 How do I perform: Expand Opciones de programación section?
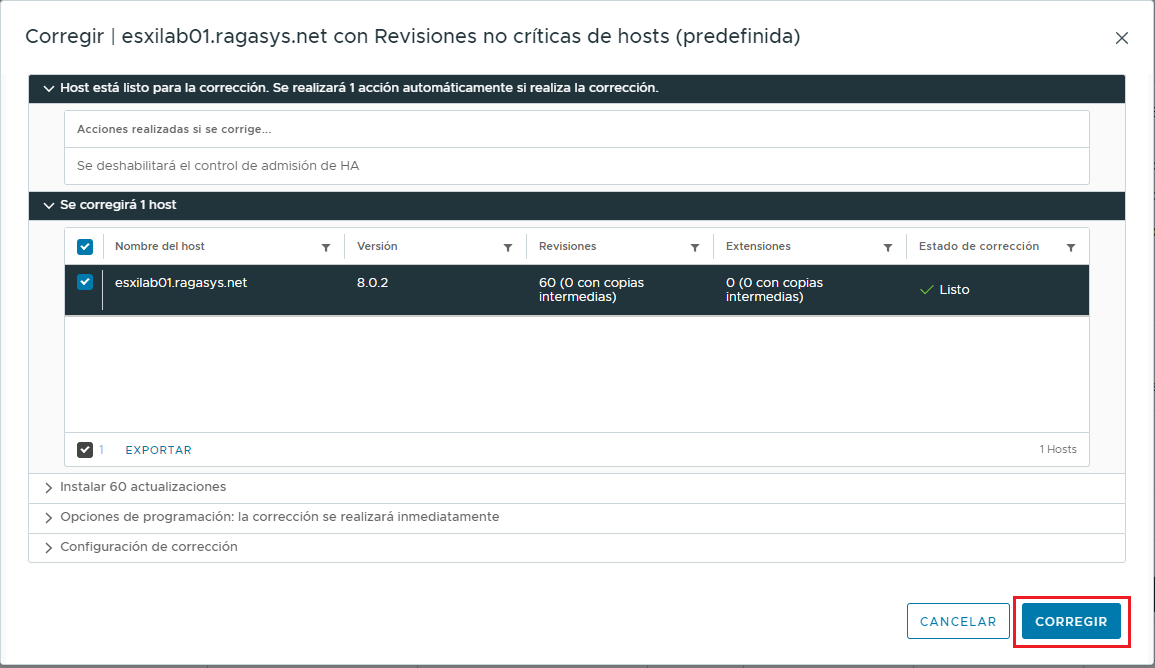point(48,517)
